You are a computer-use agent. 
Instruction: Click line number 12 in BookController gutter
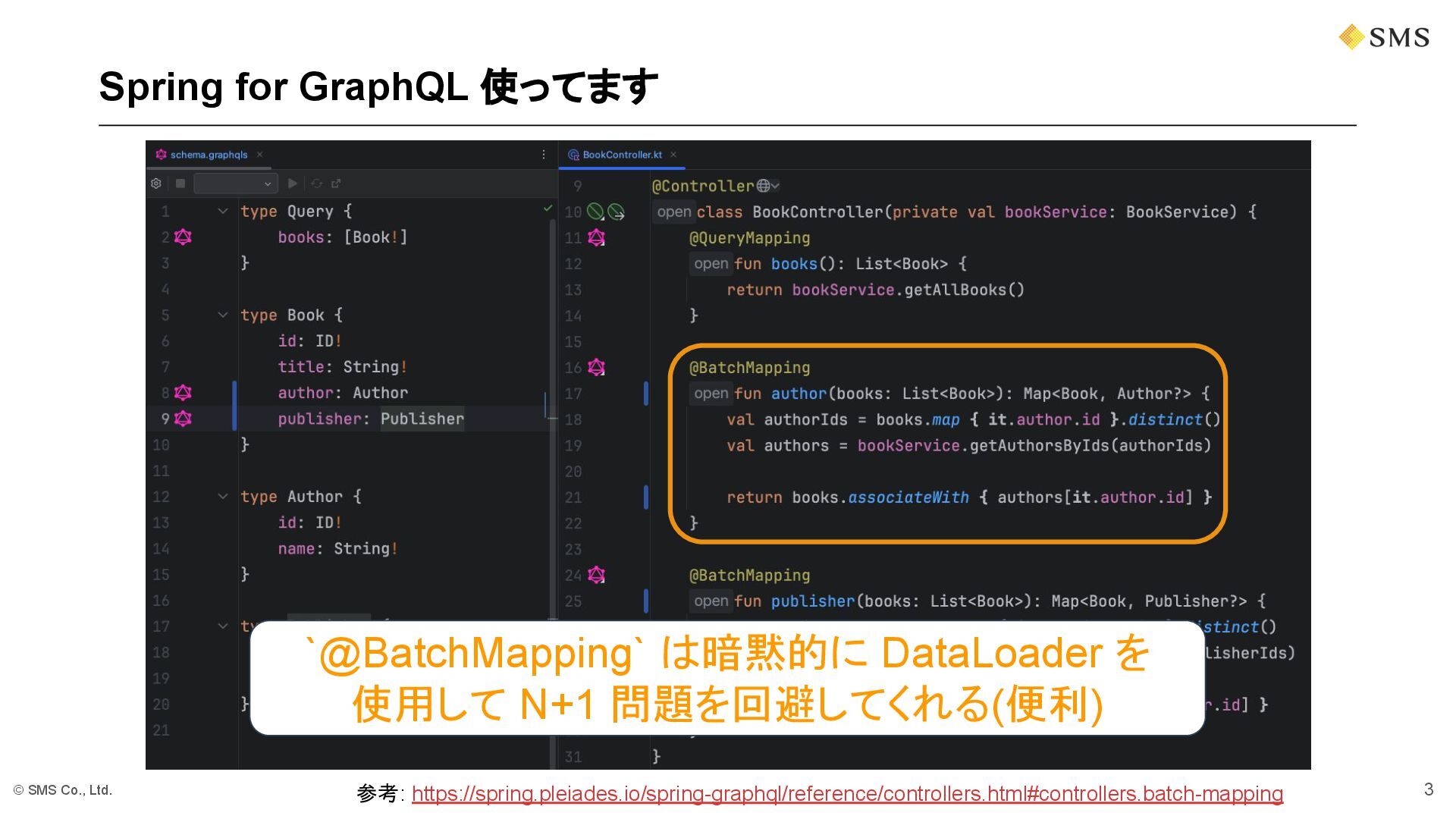(573, 264)
